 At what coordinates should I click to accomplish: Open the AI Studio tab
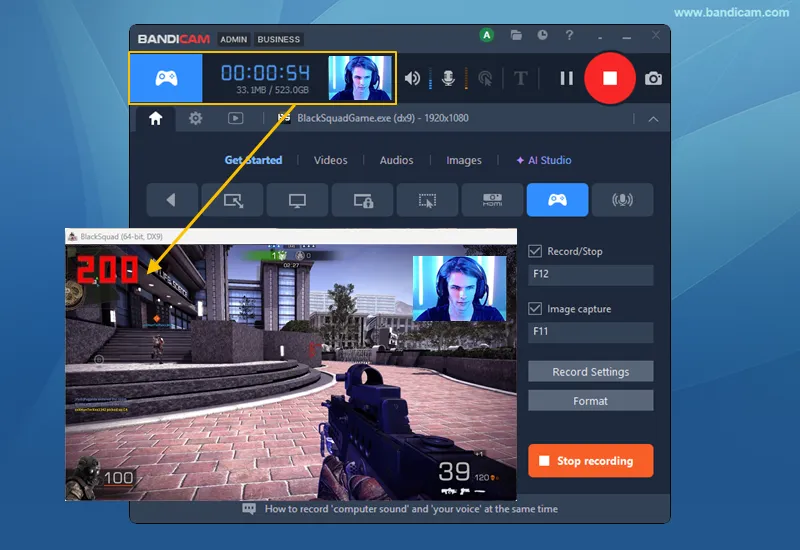pyautogui.click(x=544, y=160)
